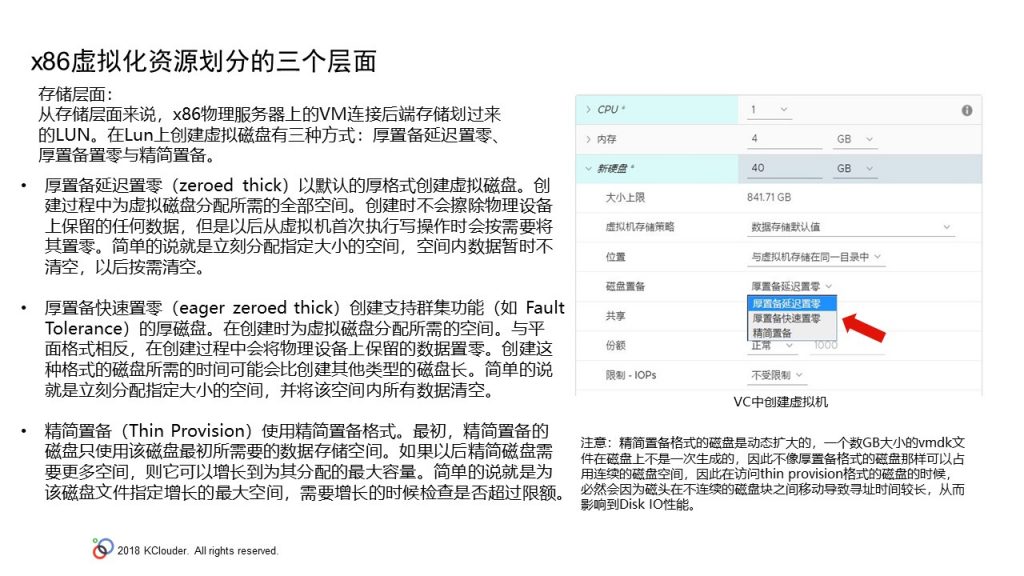Open the 虚拟机存储策略 dropdown showing 数据存储默认值

point(850,227)
